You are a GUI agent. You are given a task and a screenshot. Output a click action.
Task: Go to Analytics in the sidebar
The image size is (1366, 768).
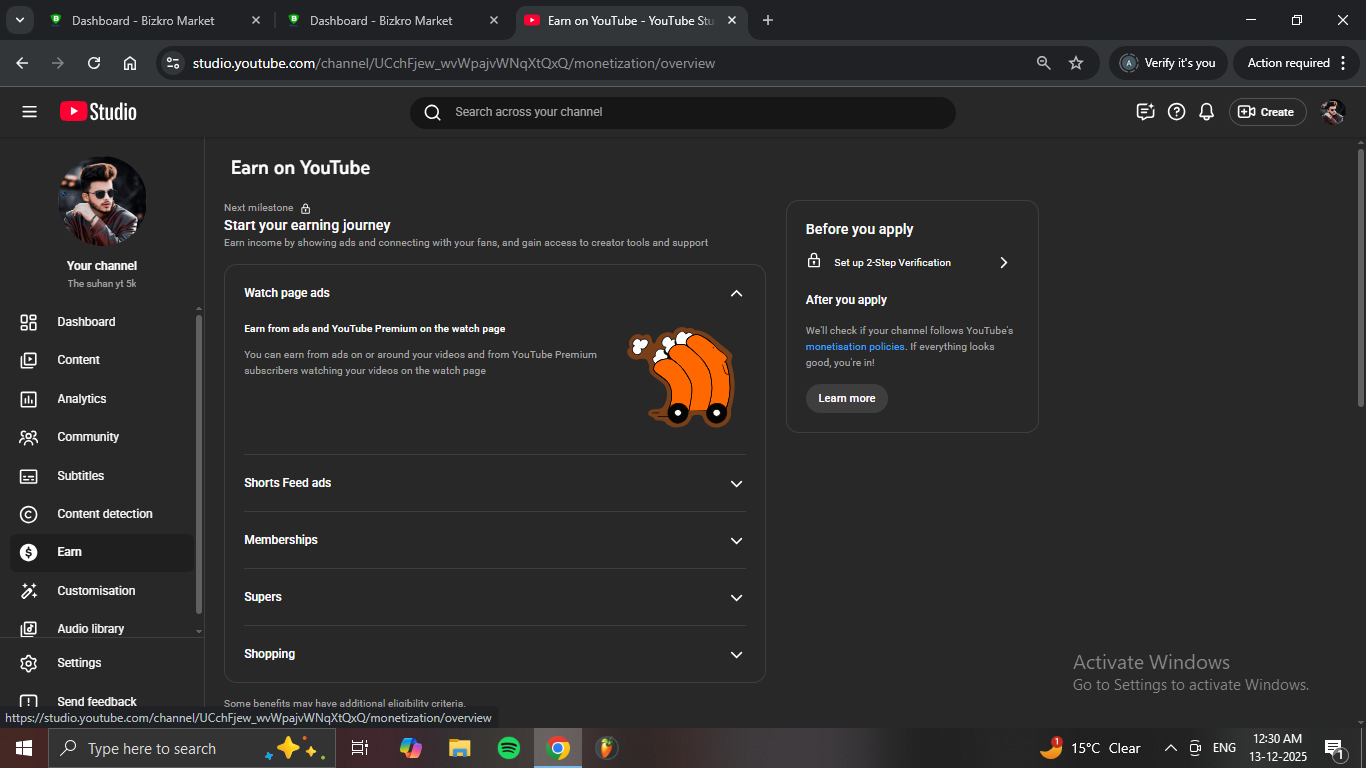[82, 399]
